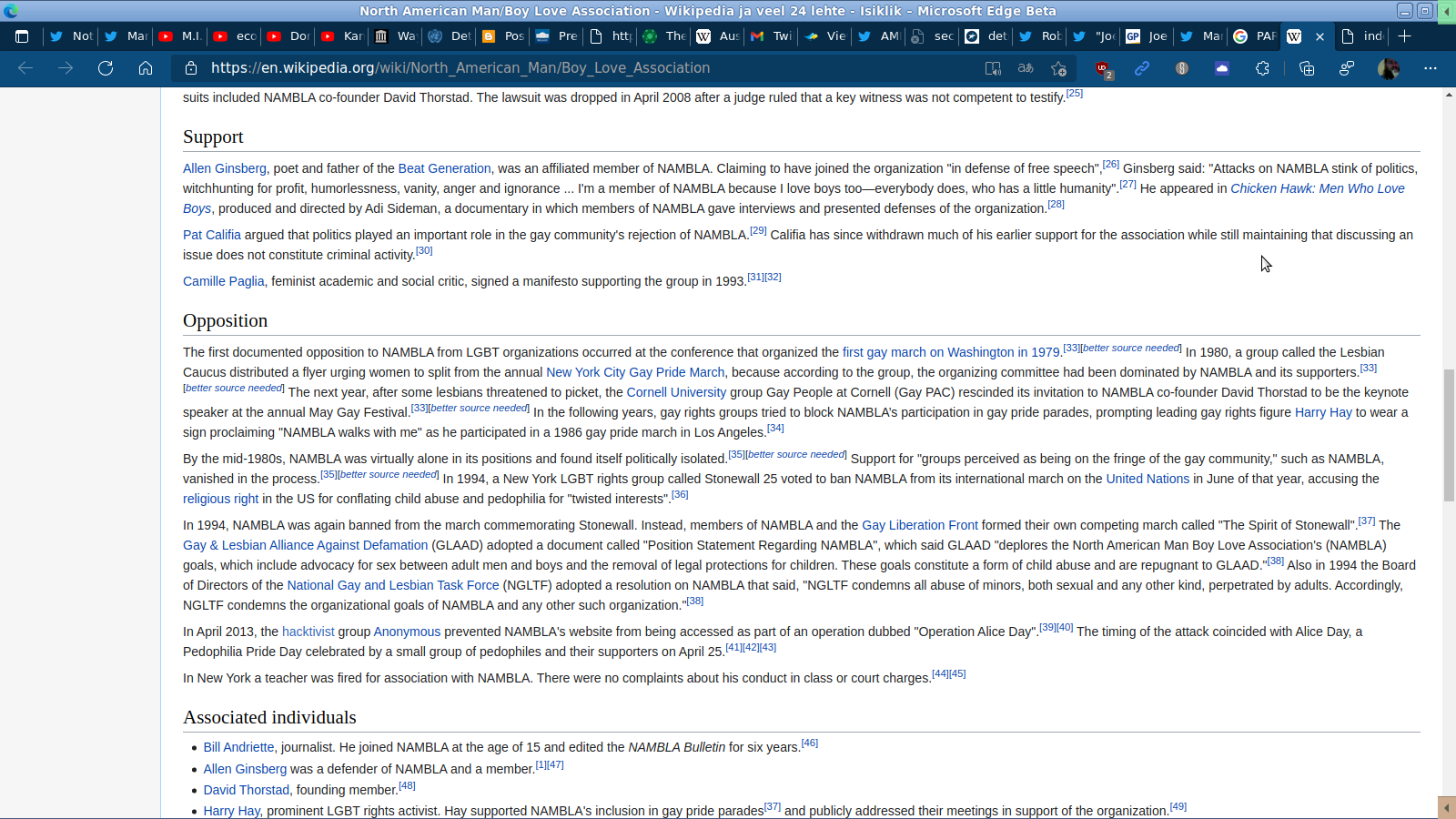Switch to the 'Det' UN emblem tab
This screenshot has height=819, width=1456.
tap(450, 36)
